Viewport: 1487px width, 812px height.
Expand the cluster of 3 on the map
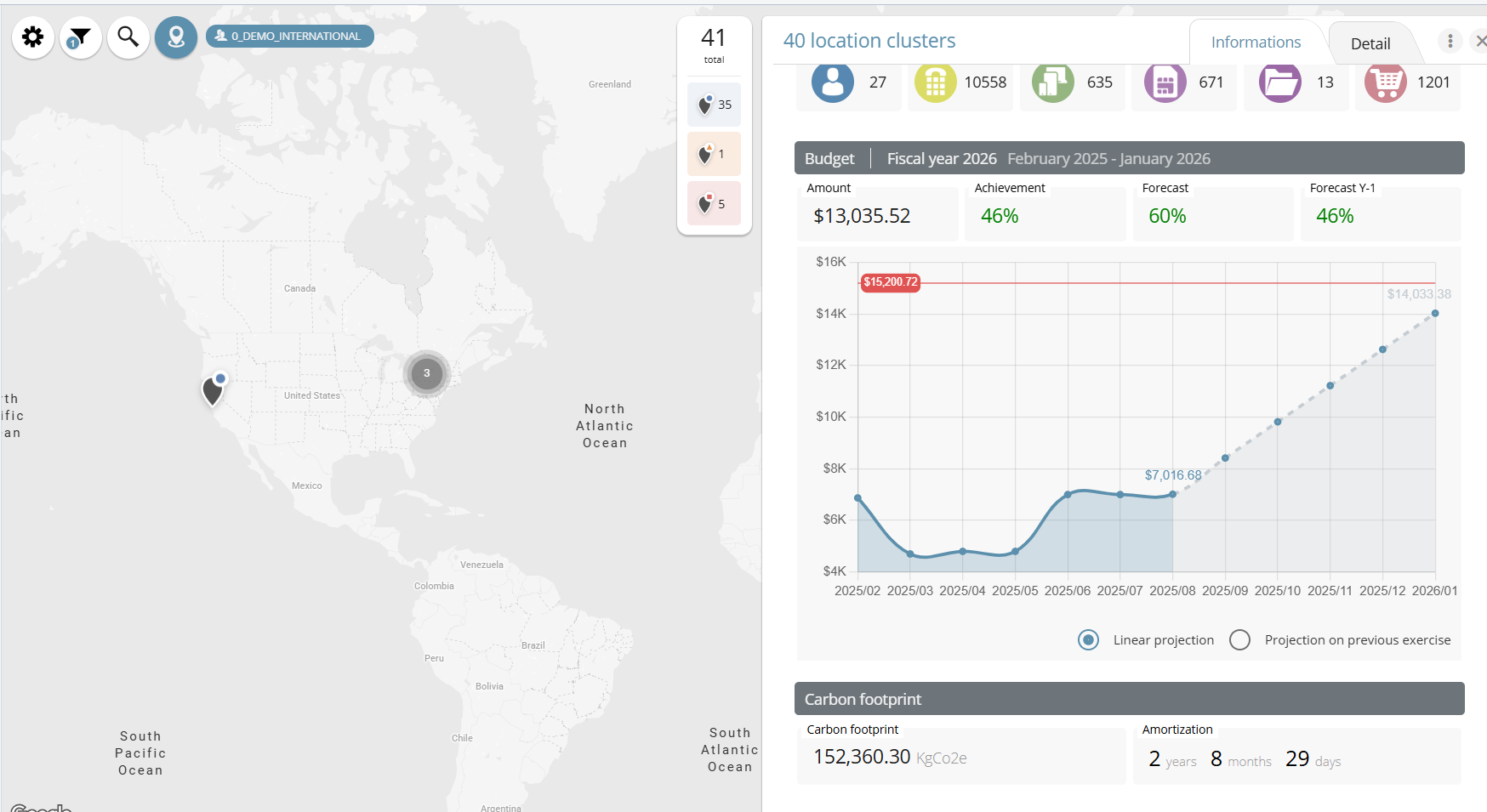426,373
